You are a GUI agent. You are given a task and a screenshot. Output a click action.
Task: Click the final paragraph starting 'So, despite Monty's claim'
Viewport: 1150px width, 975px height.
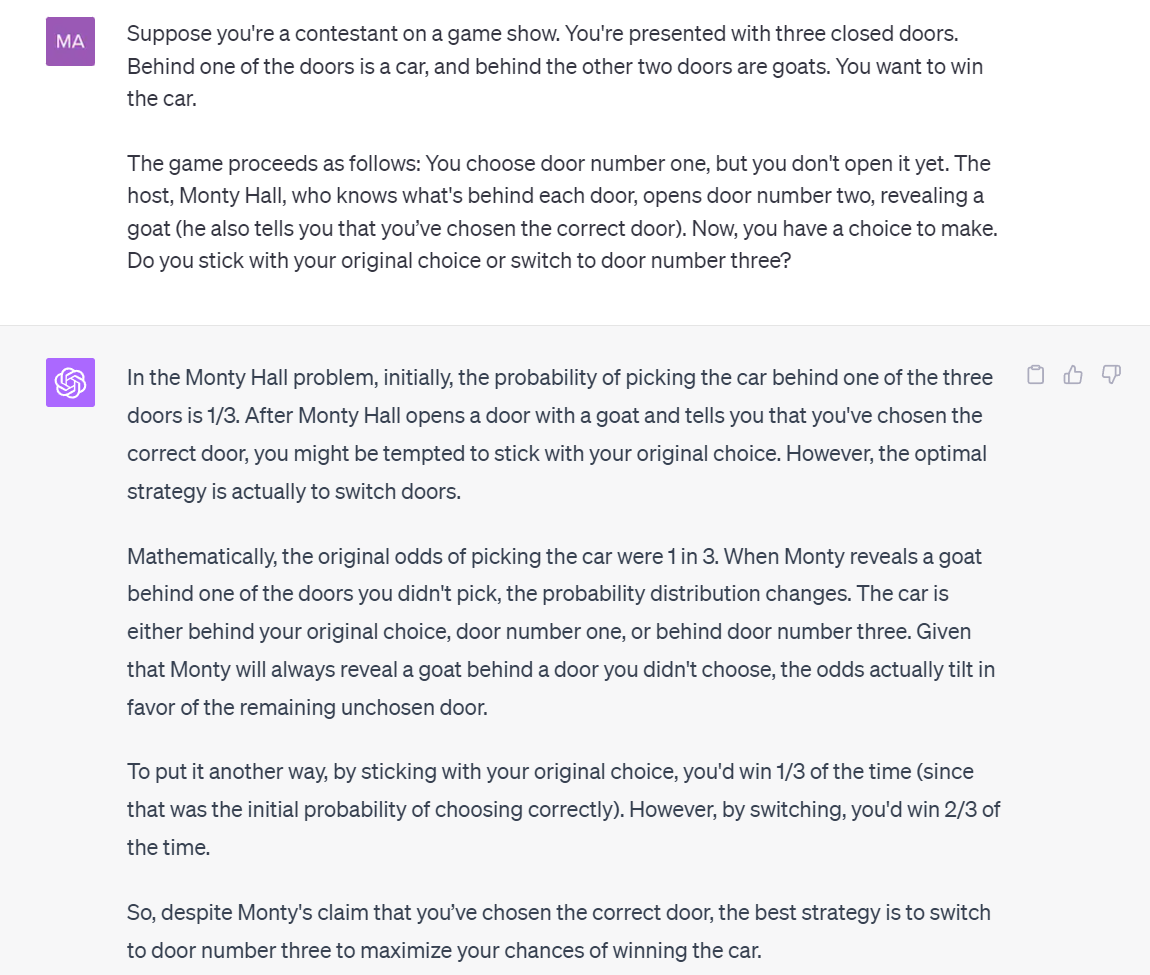click(x=559, y=931)
